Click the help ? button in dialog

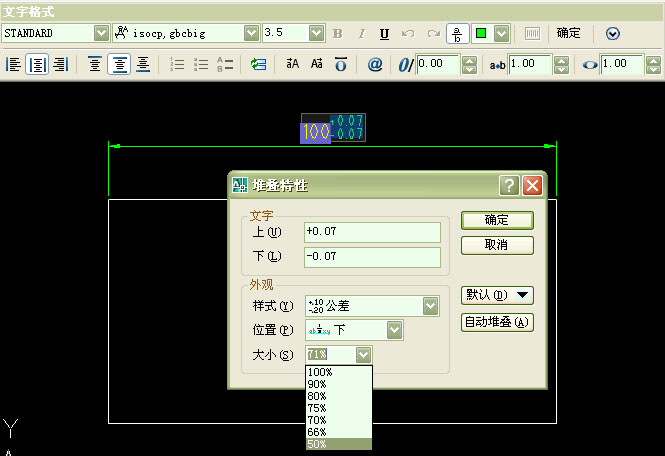pyautogui.click(x=509, y=185)
